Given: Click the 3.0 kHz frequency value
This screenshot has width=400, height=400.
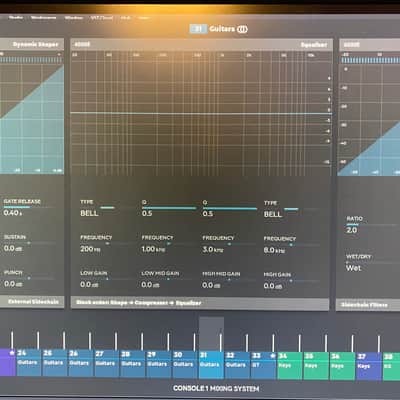Looking at the screenshot, I should point(213,250).
